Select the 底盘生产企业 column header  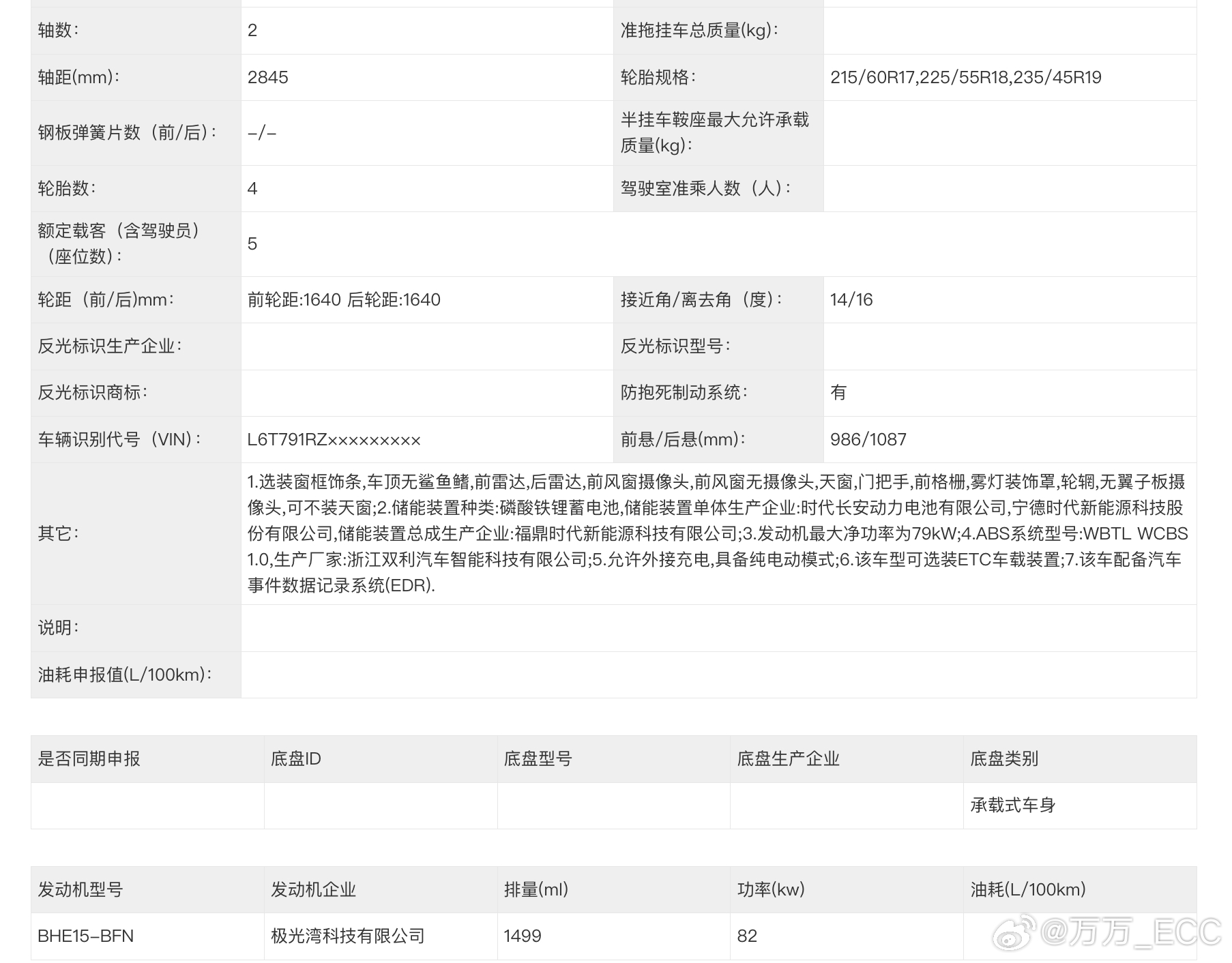[x=788, y=758]
